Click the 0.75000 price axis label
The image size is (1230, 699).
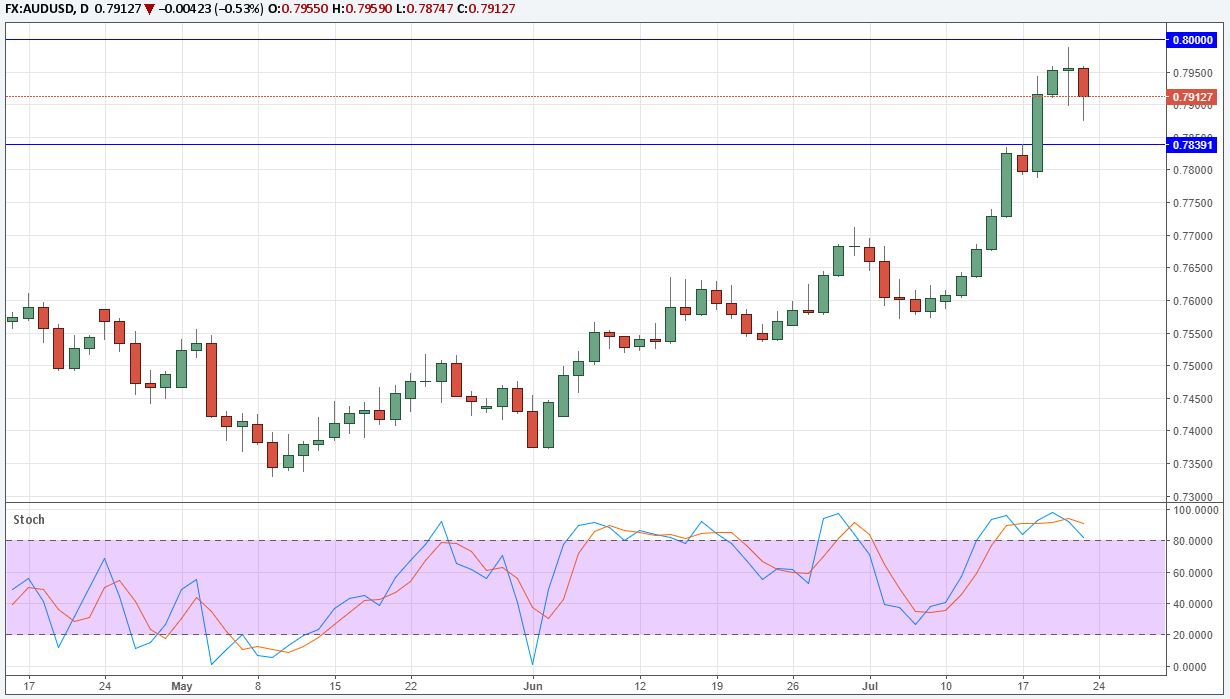(1192, 366)
